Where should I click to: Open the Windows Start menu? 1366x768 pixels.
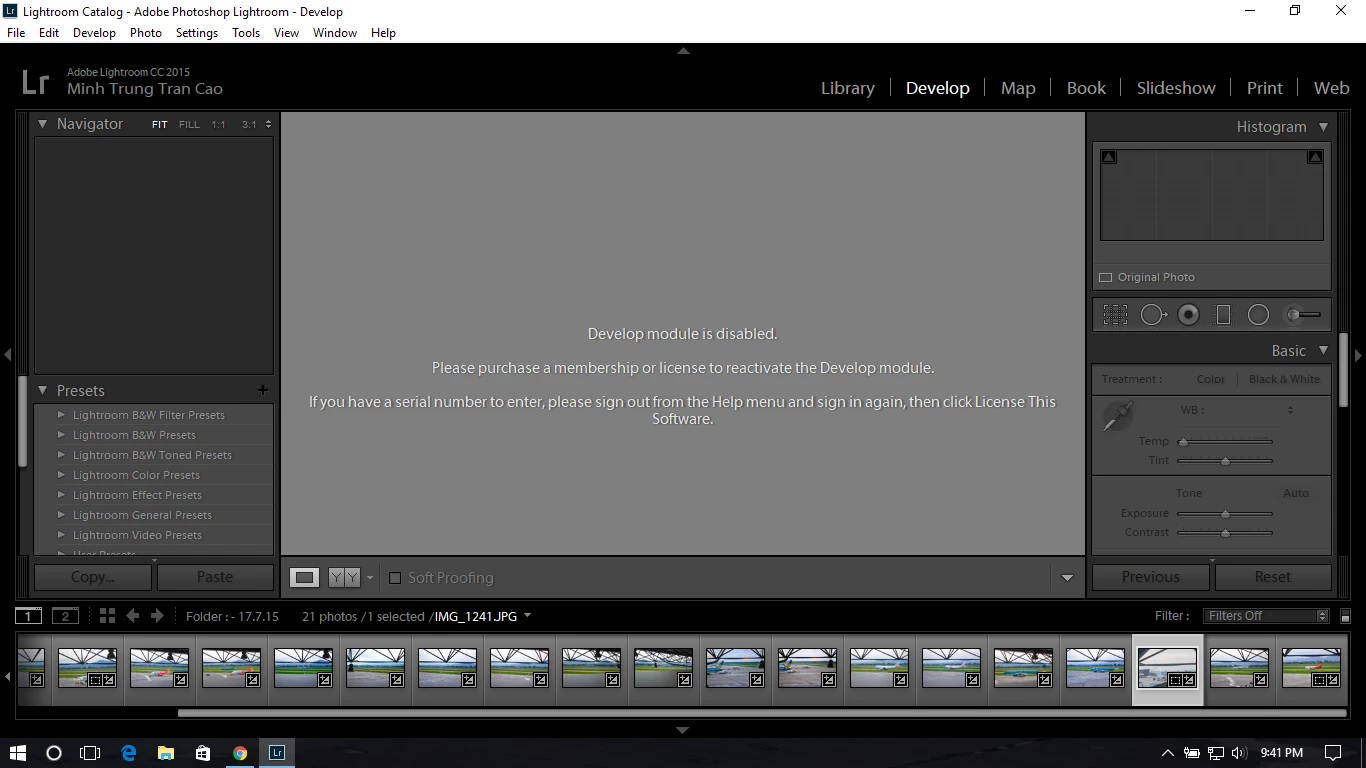[x=18, y=753]
